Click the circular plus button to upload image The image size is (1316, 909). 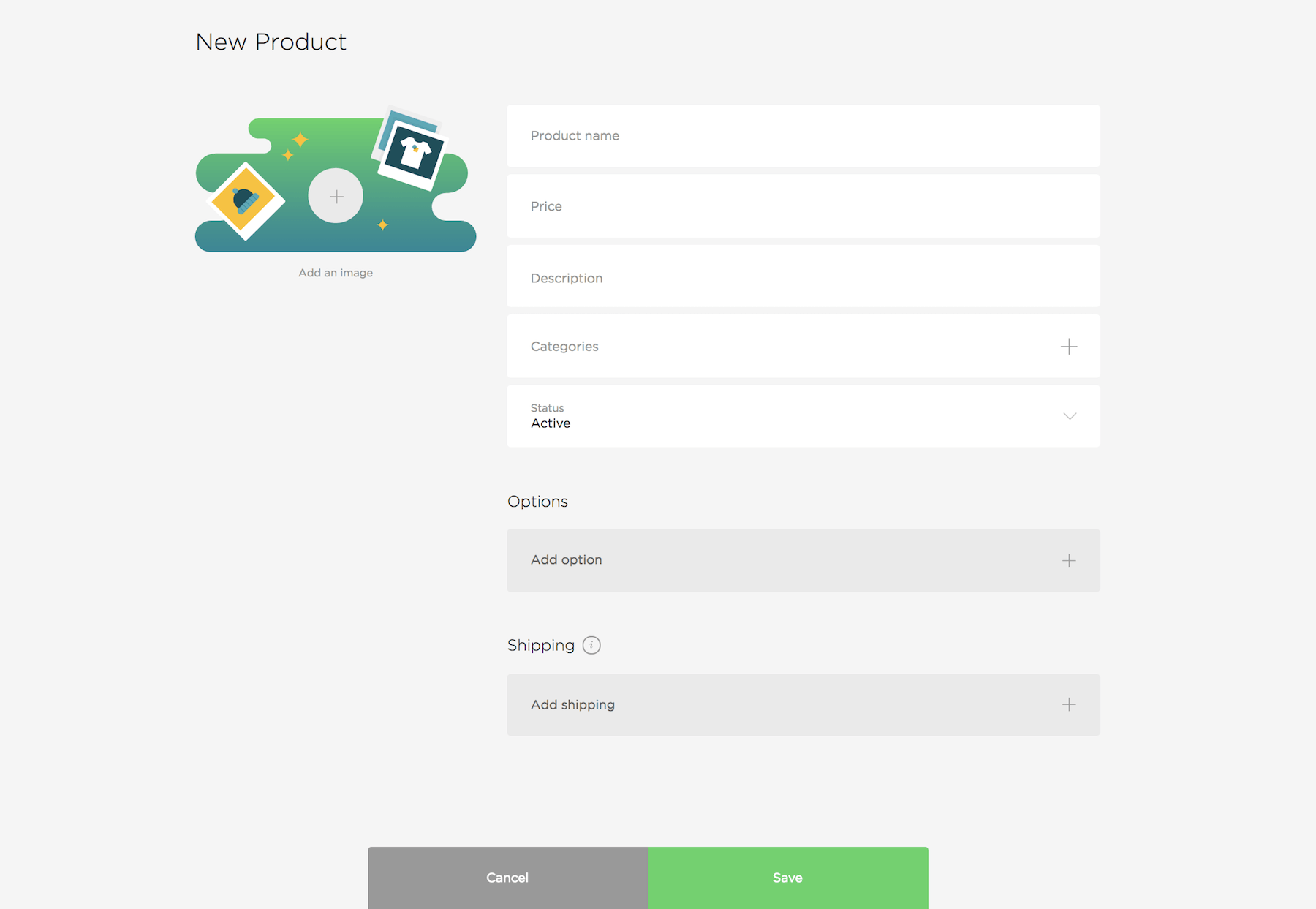pos(336,196)
